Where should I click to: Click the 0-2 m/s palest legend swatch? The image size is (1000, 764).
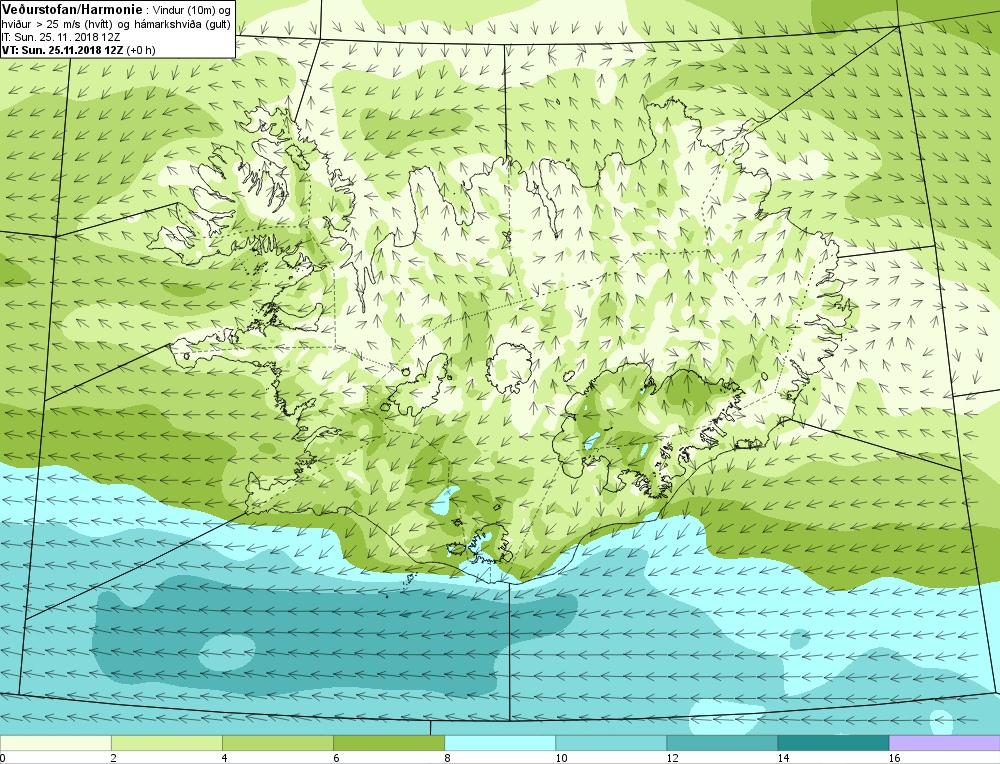(x=55, y=743)
